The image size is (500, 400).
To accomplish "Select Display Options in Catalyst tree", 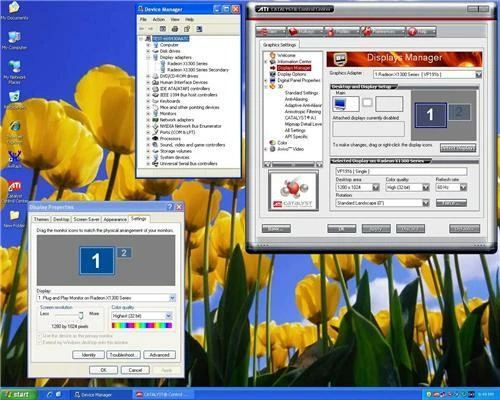I will [x=292, y=74].
